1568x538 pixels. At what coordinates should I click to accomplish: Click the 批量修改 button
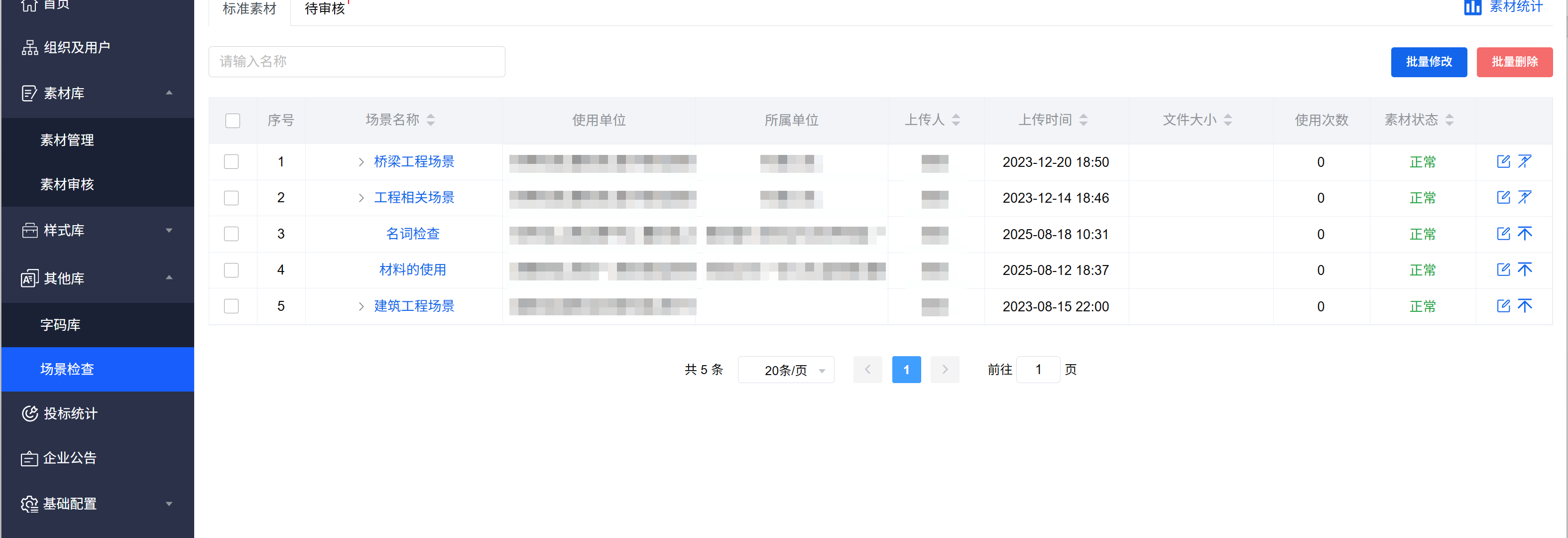[x=1428, y=62]
